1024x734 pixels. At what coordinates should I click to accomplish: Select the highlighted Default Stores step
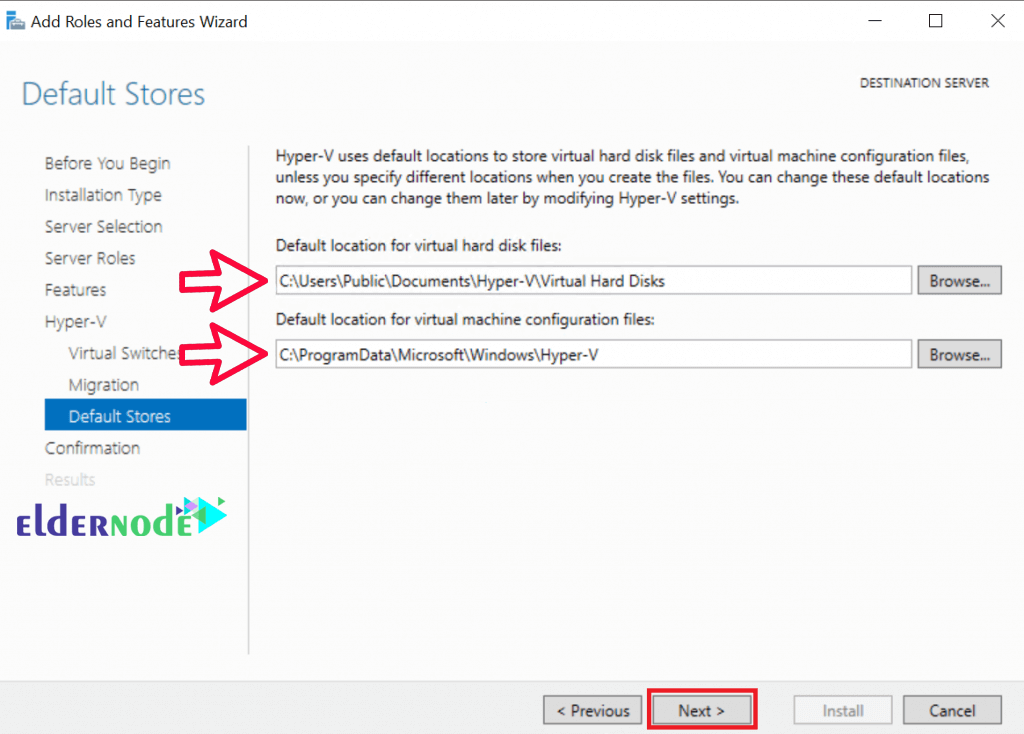(146, 415)
